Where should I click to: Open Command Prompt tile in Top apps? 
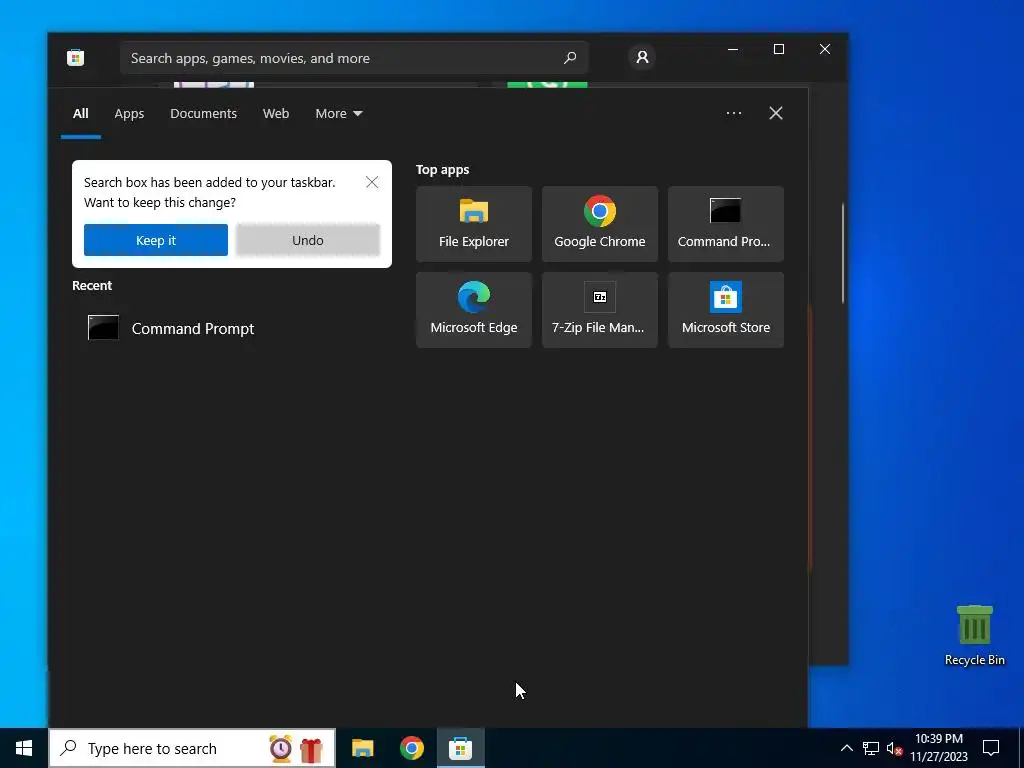726,224
